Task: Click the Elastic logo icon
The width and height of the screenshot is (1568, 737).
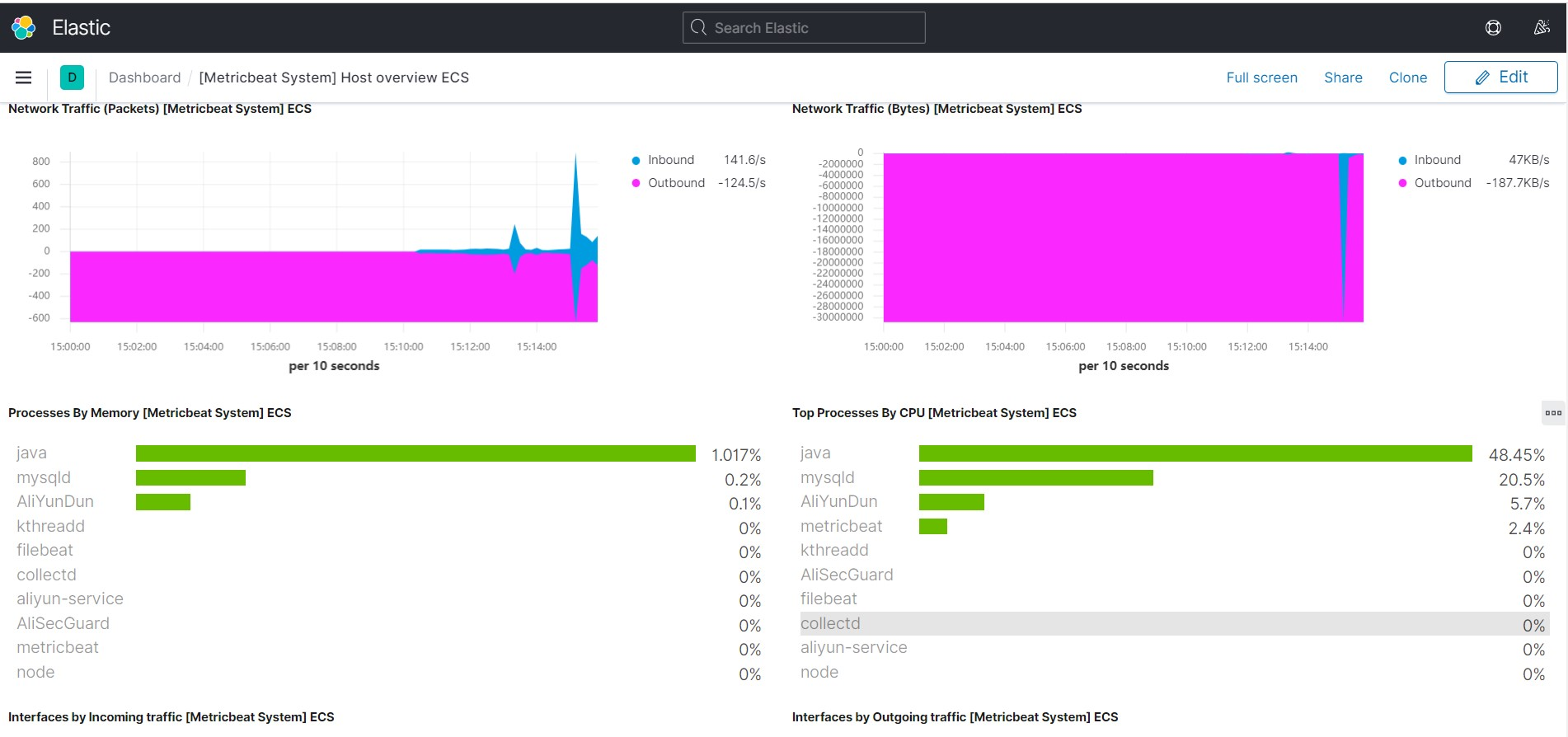Action: pos(23,27)
